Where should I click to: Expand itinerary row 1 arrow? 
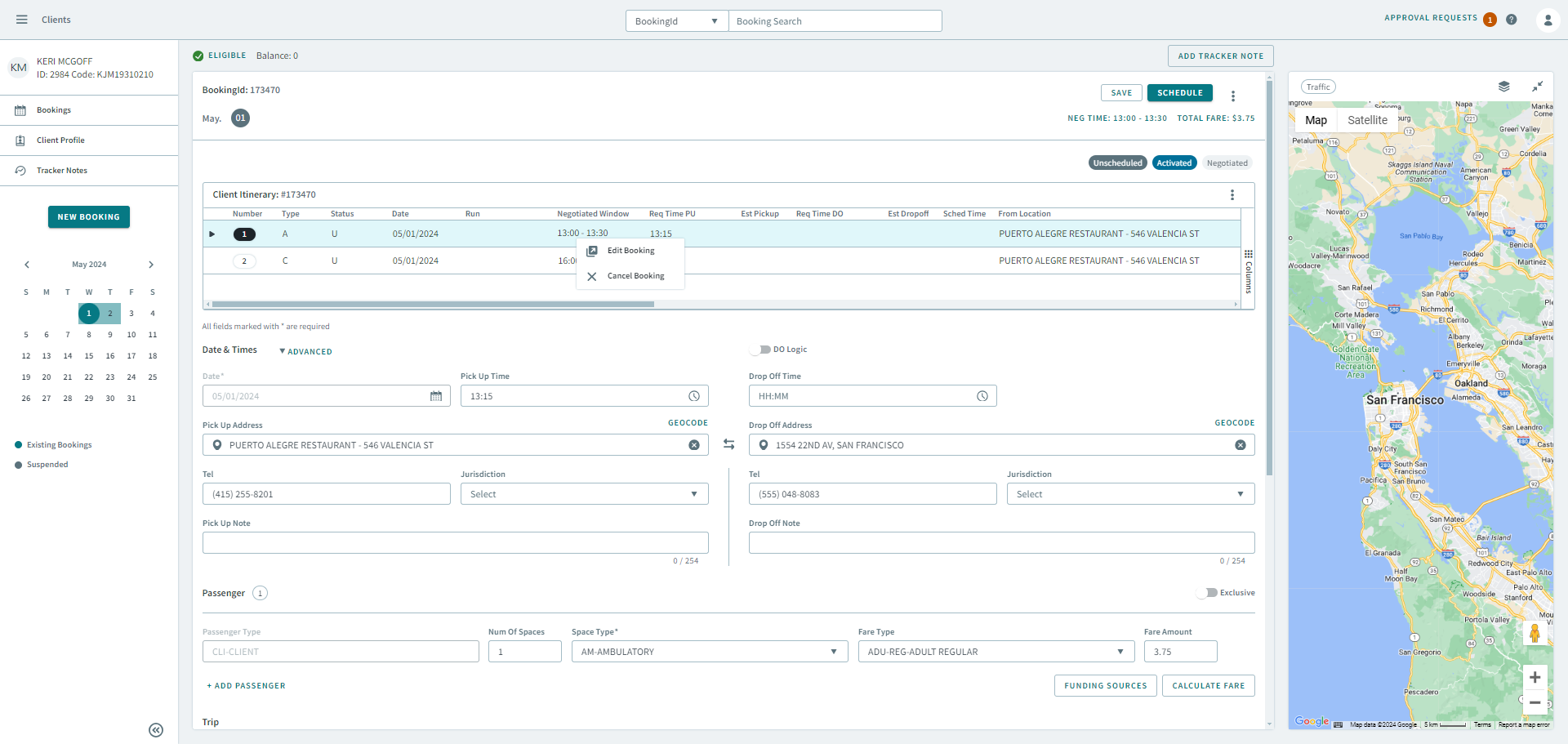(212, 234)
